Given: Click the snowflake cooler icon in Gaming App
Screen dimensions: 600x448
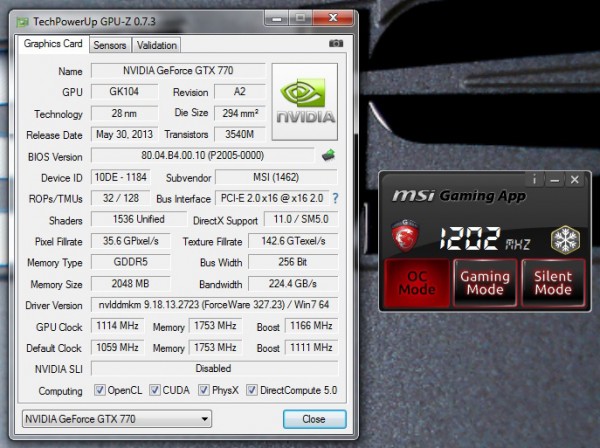Looking at the screenshot, I should [565, 240].
